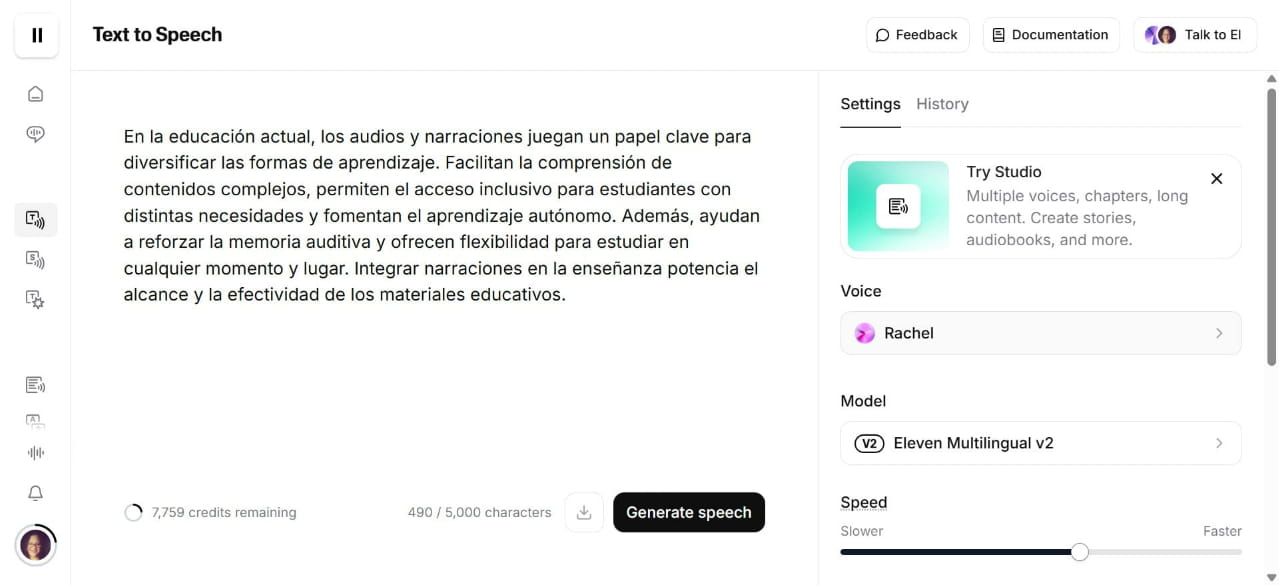Open notifications via the bell icon

click(35, 492)
